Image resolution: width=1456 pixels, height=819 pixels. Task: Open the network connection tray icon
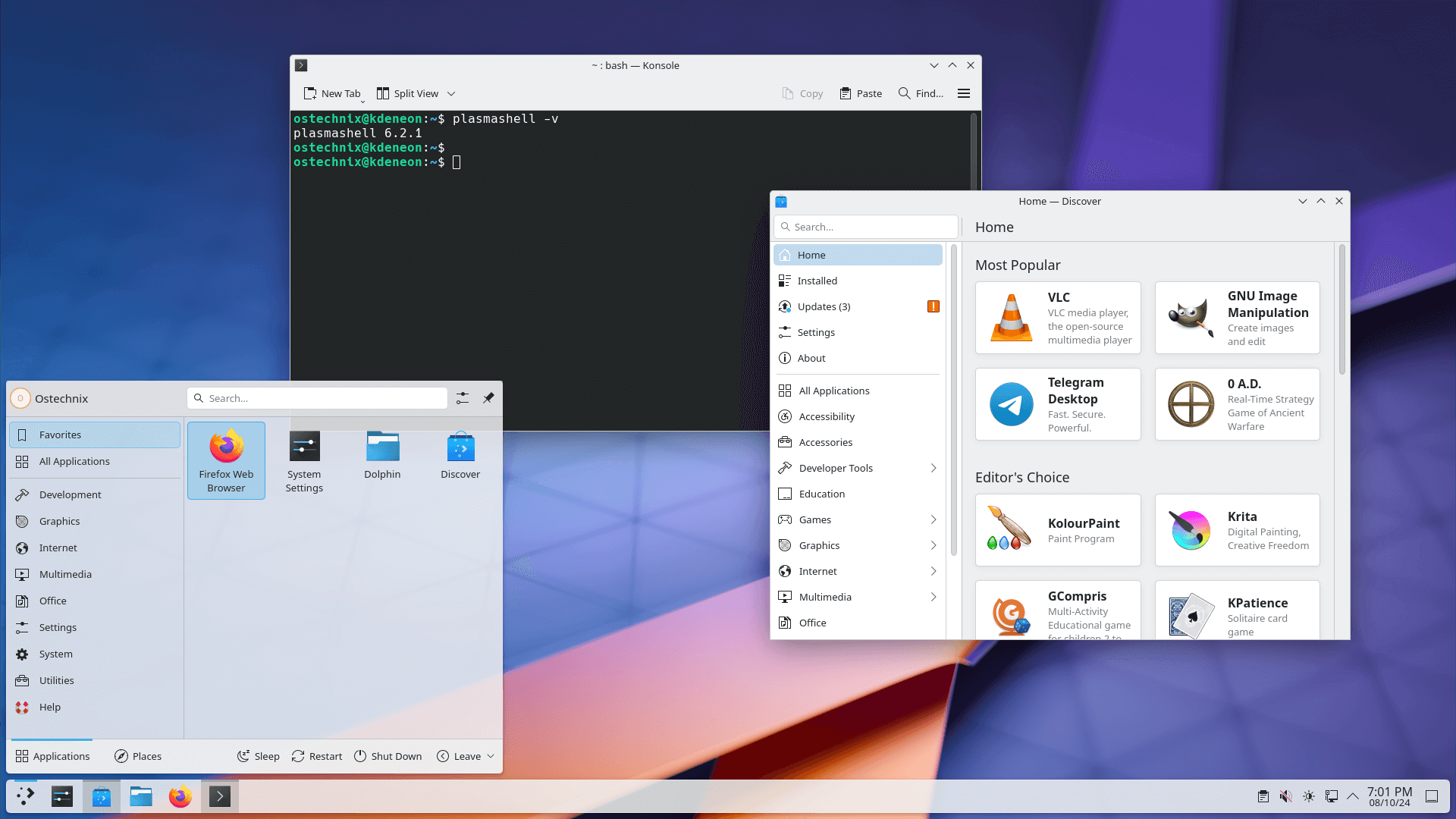pyautogui.click(x=1332, y=796)
